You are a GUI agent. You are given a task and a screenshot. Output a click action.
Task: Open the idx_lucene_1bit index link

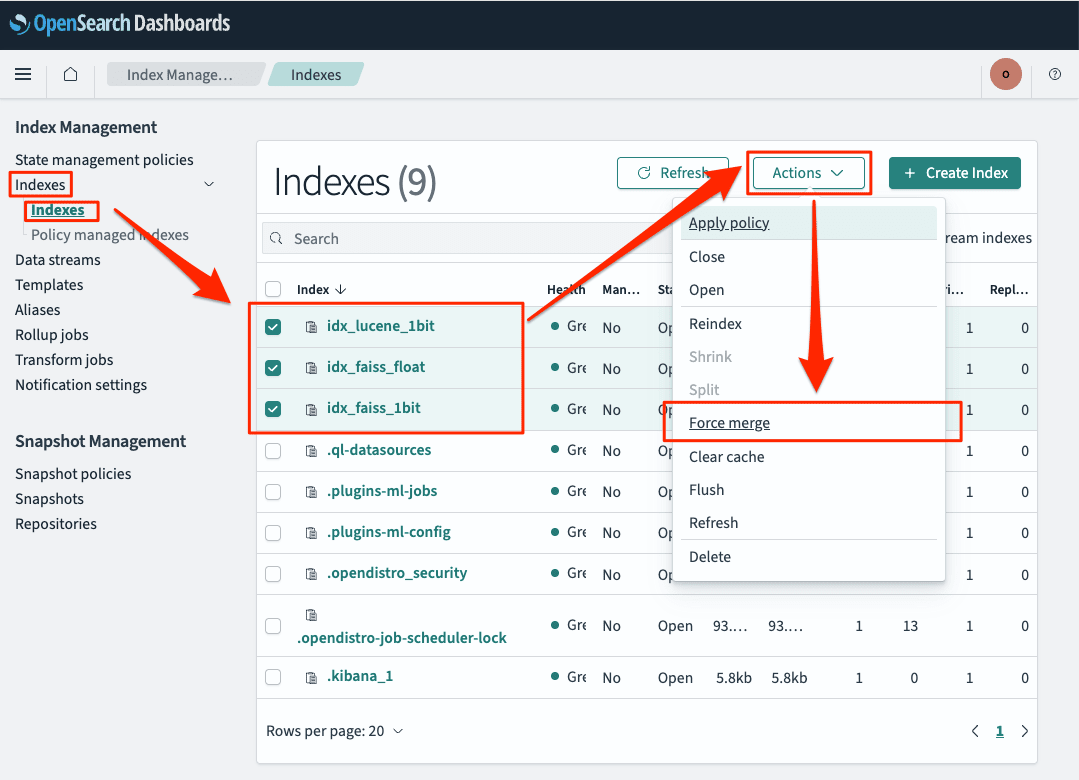381,326
